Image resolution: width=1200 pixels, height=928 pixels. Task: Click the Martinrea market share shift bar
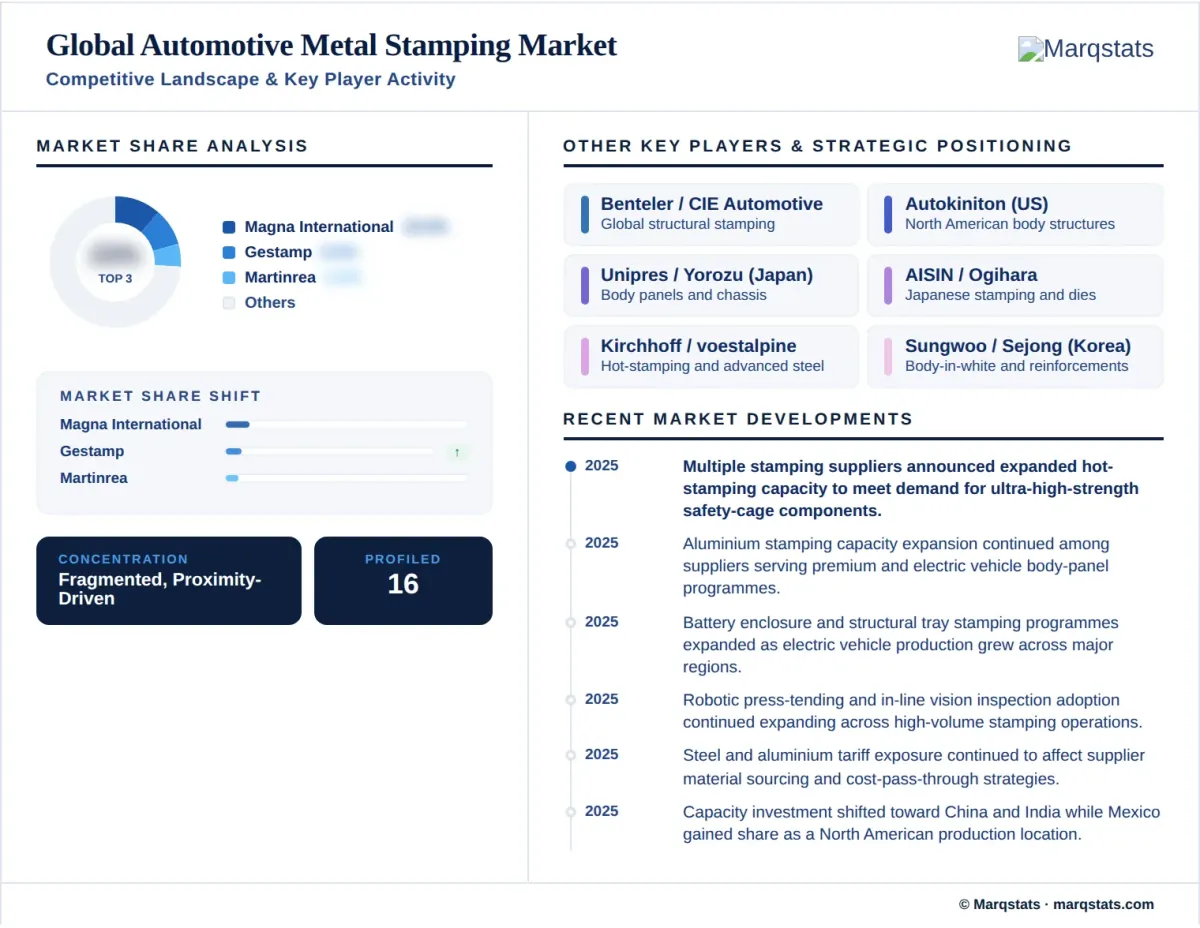[x=346, y=478]
